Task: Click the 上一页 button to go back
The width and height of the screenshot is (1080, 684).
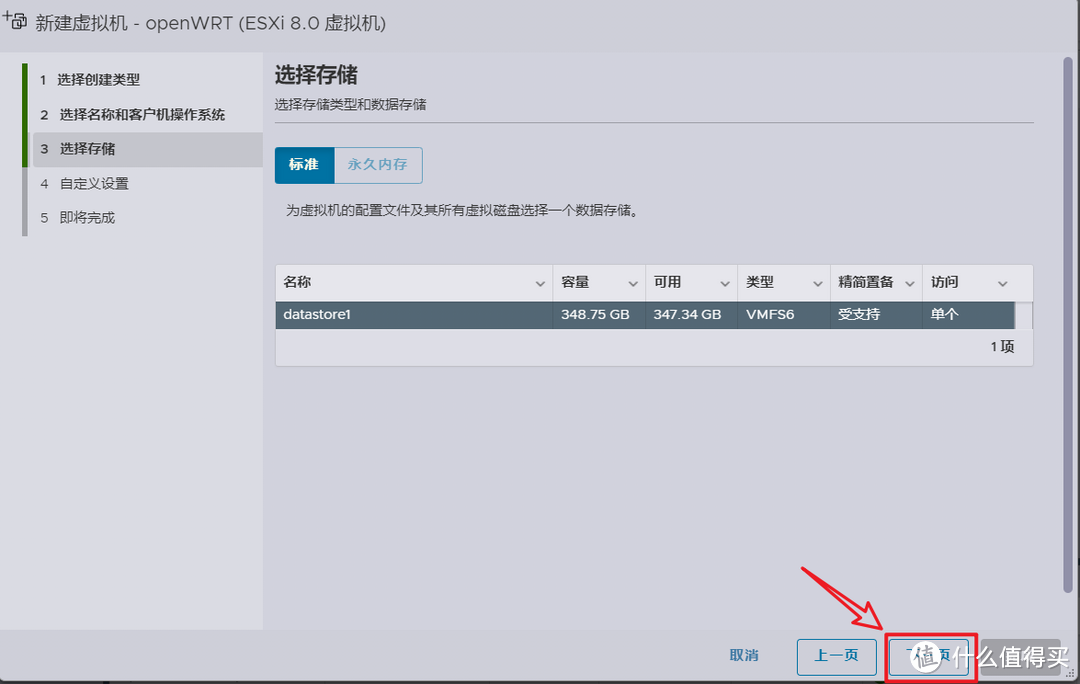Action: coord(836,656)
